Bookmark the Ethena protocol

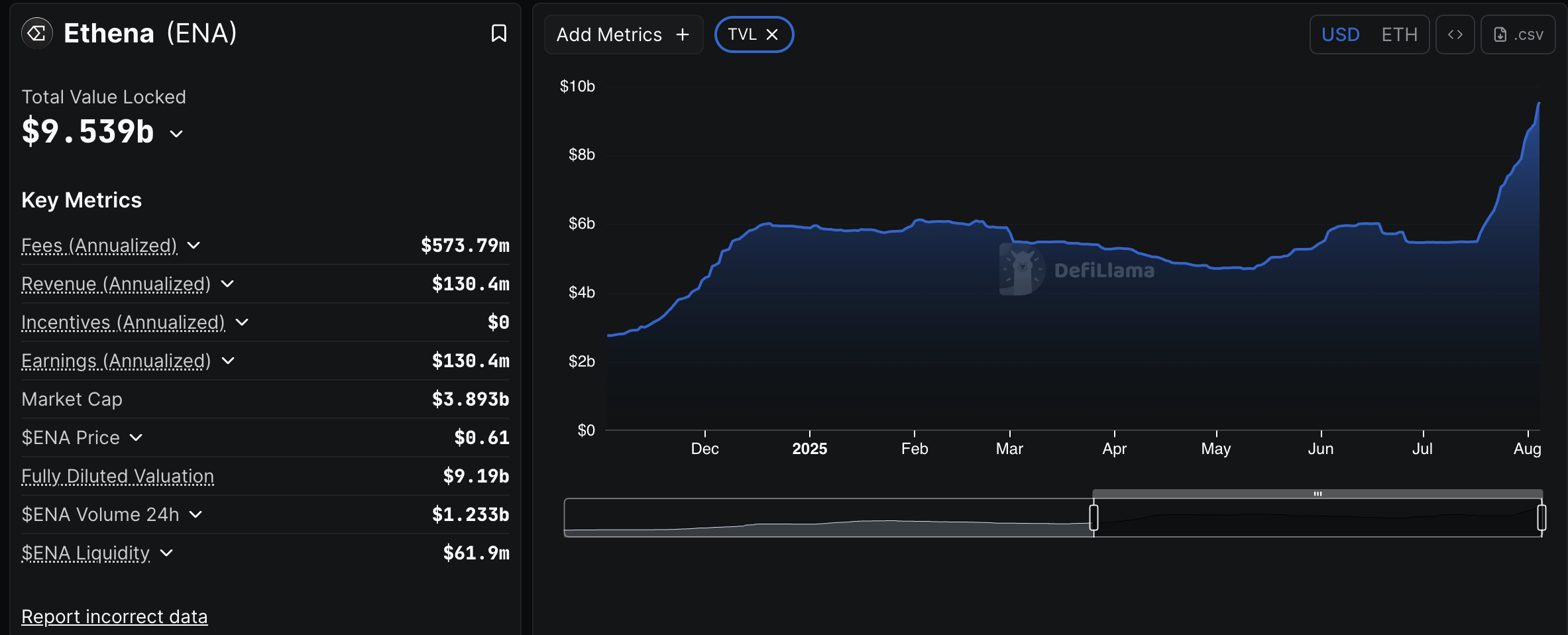pyautogui.click(x=499, y=33)
